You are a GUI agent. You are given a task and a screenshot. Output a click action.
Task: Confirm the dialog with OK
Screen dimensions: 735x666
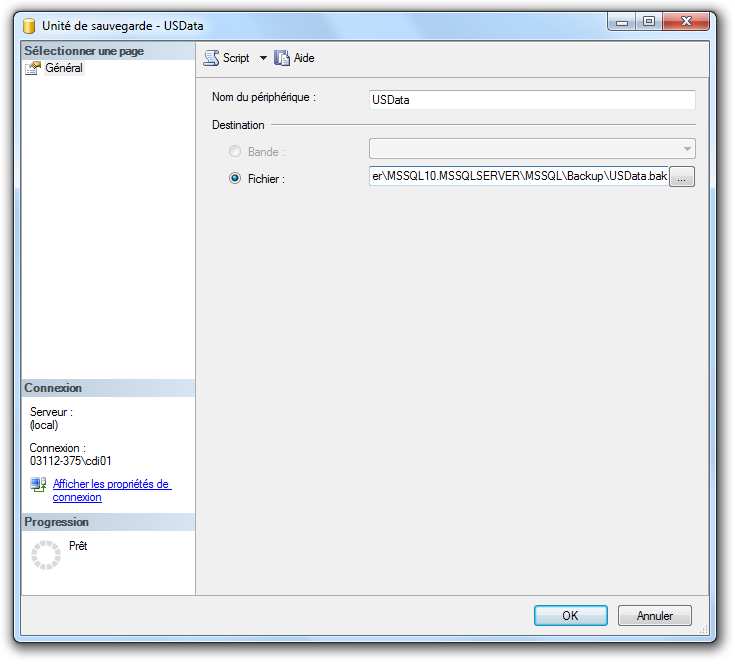570,616
